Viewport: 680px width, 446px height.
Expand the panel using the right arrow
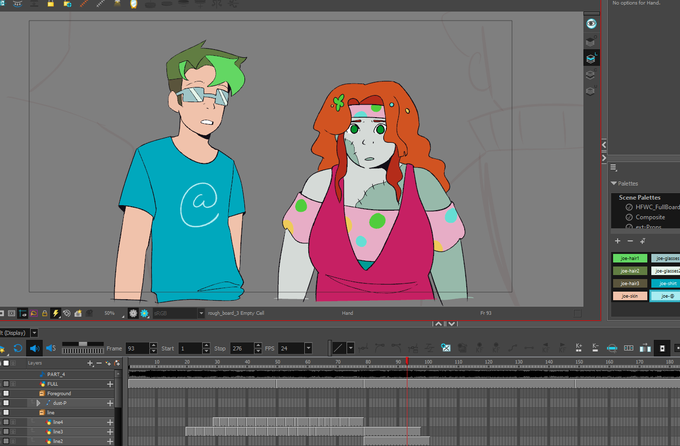pos(604,158)
